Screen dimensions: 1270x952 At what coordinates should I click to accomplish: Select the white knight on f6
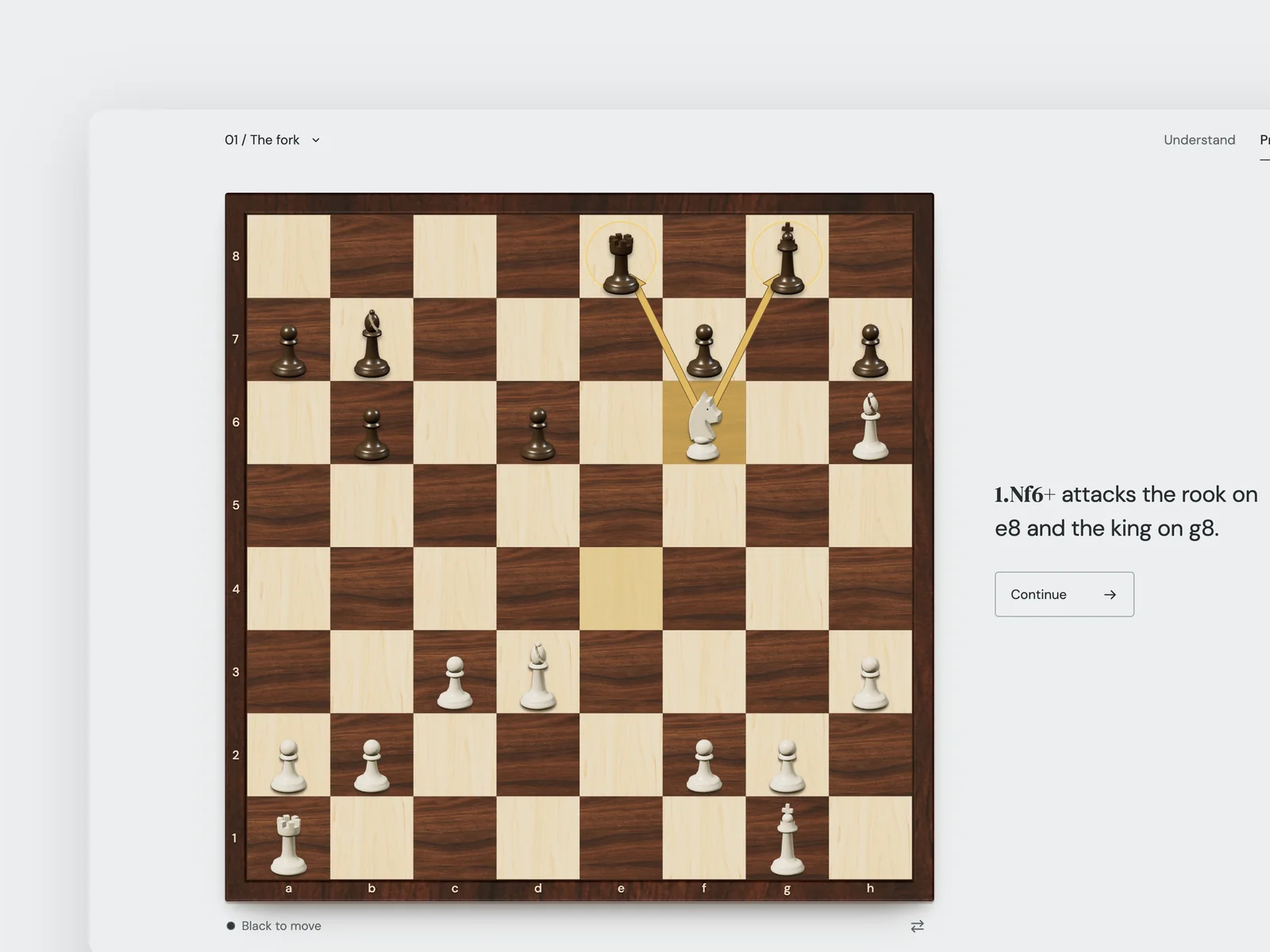pos(704,424)
